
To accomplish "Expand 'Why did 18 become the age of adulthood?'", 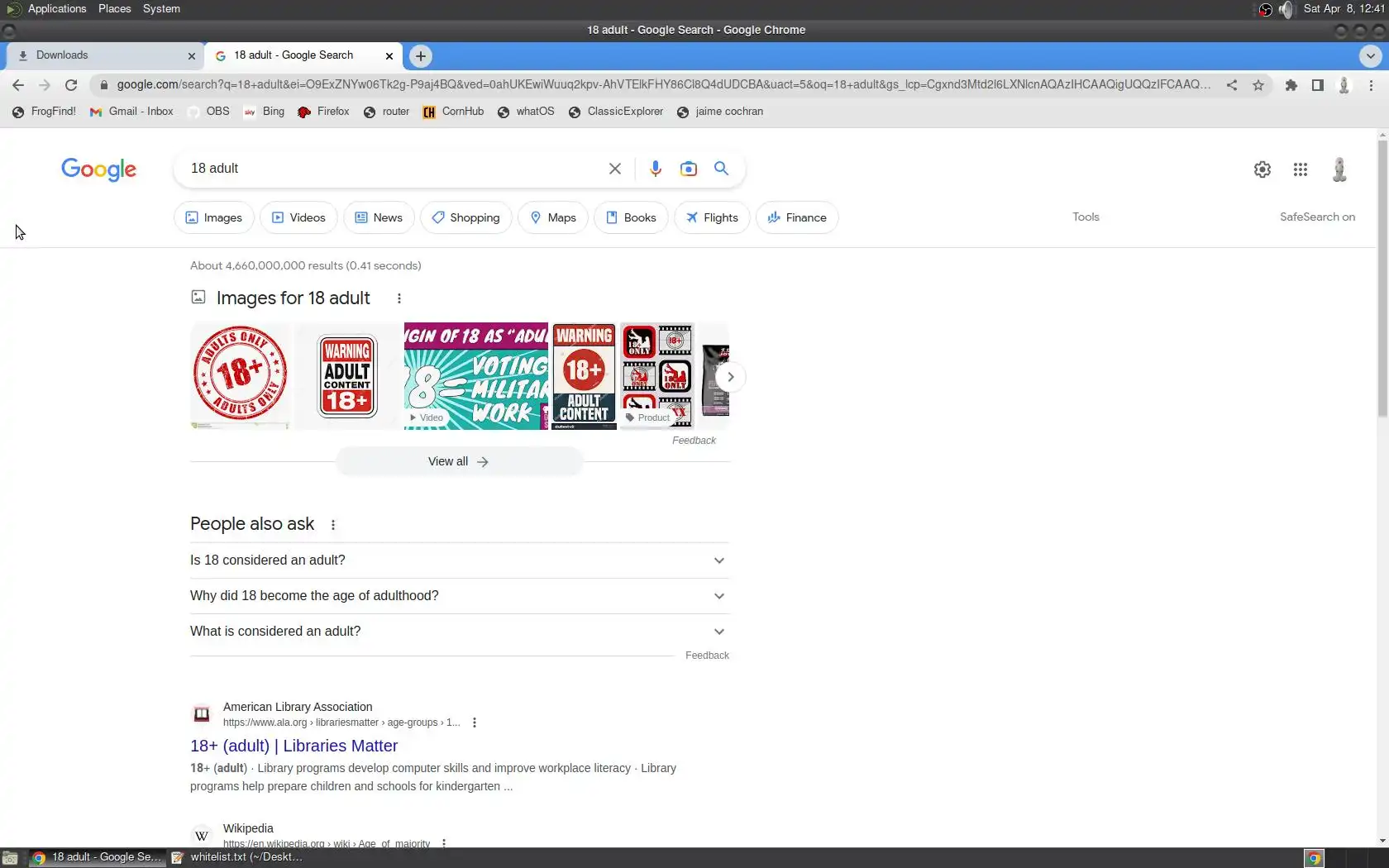I will (x=459, y=596).
